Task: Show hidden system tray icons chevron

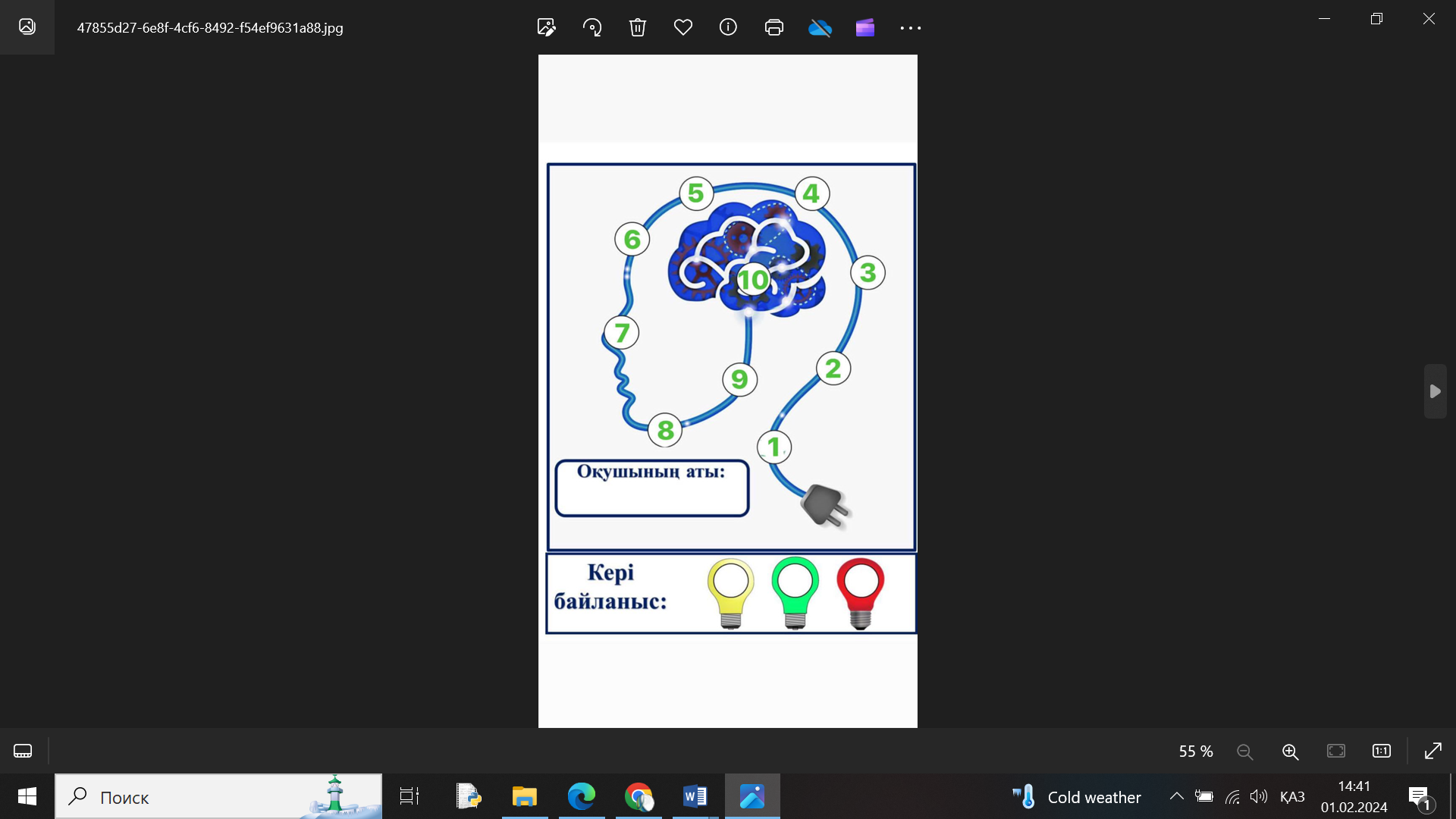Action: pyautogui.click(x=1176, y=796)
